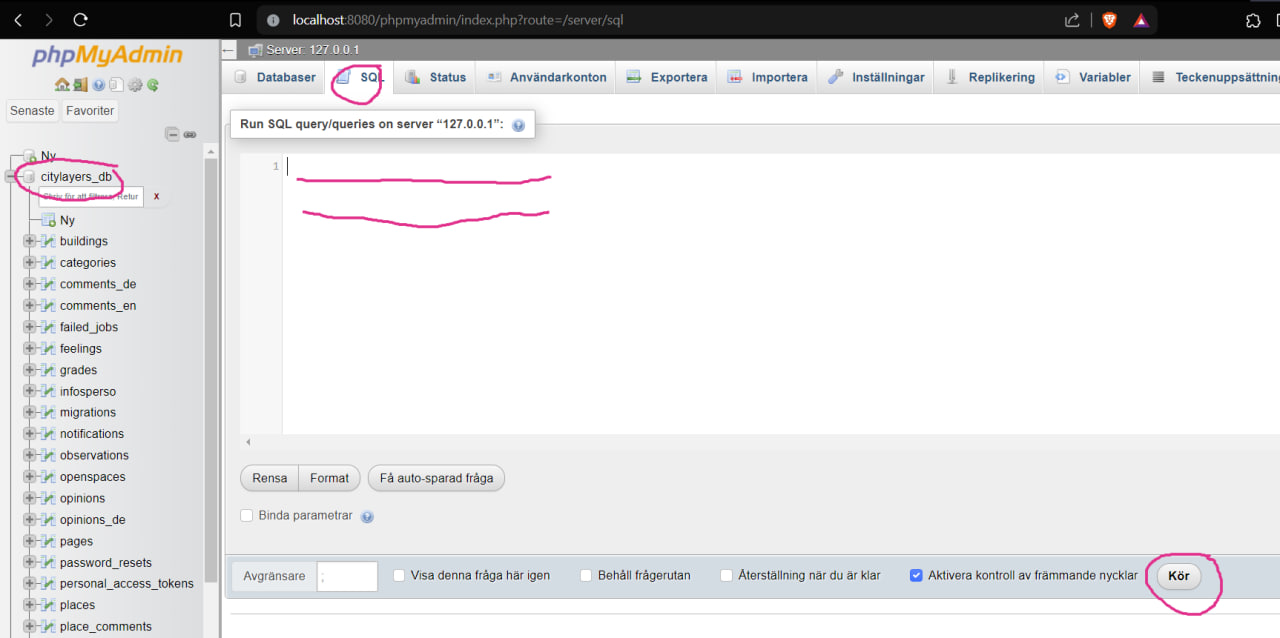Toggle link with main panel chain icon

(189, 134)
